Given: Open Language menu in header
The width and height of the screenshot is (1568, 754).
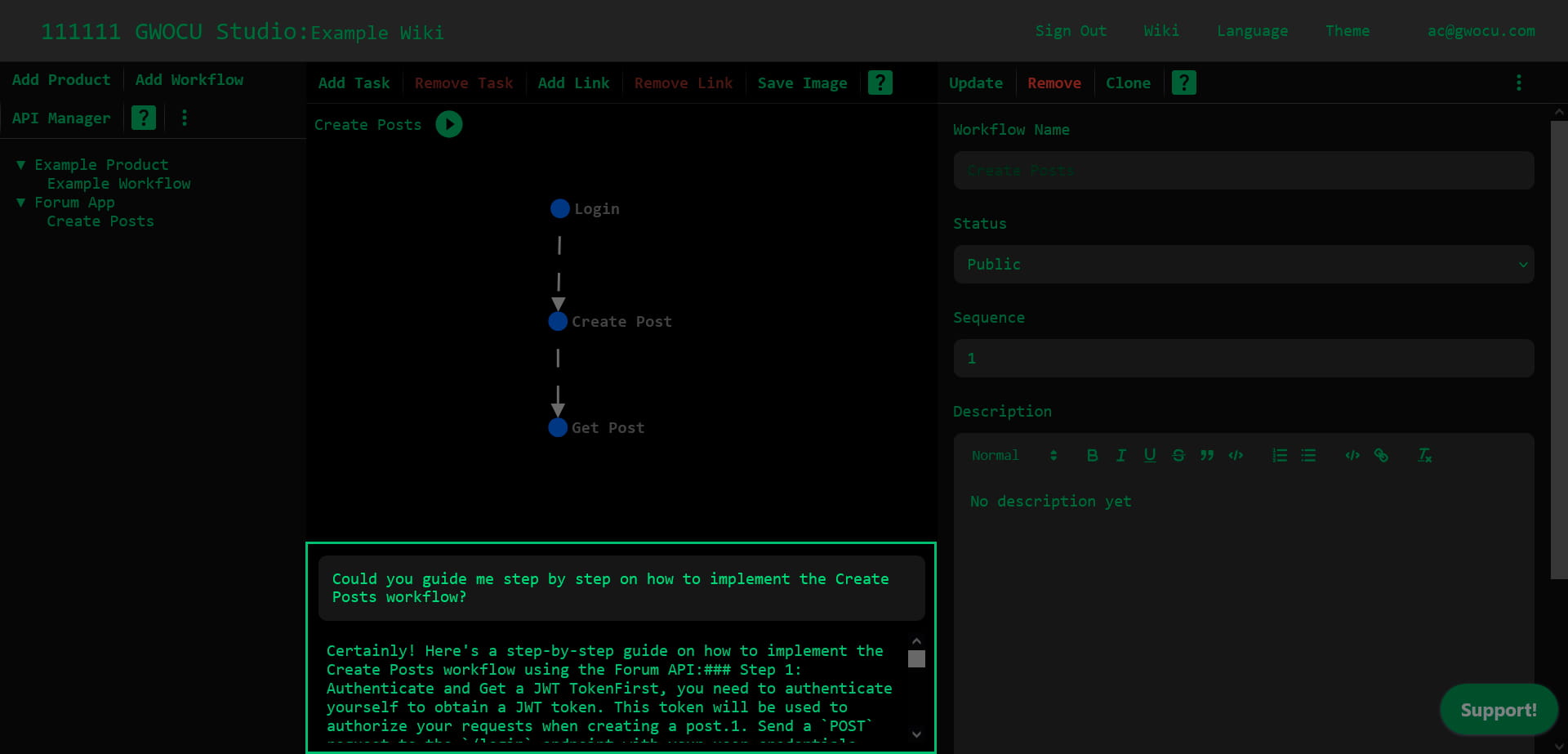Looking at the screenshot, I should (x=1252, y=31).
